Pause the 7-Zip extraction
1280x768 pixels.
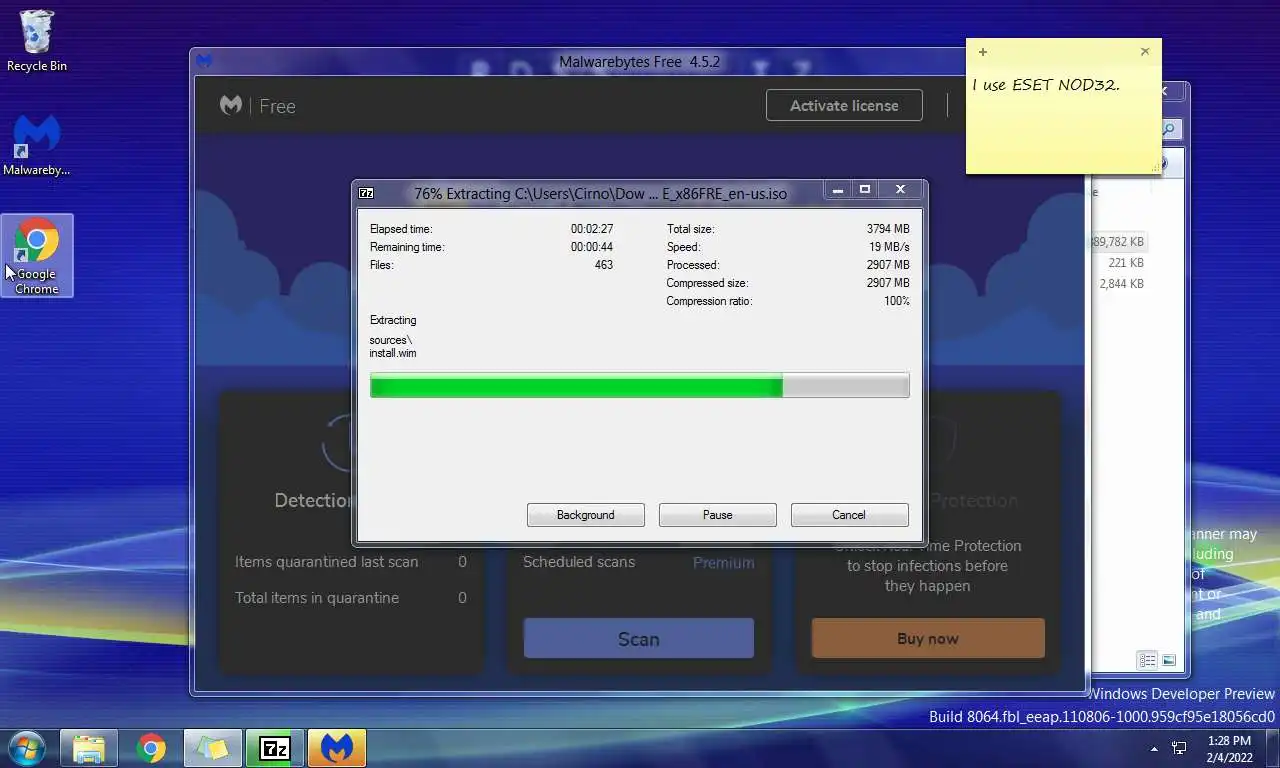point(718,515)
